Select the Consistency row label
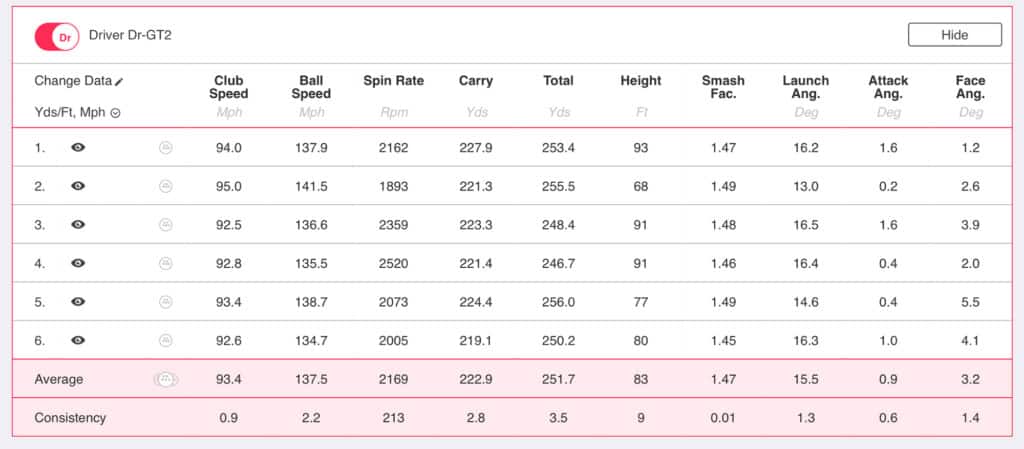The height and width of the screenshot is (449, 1024). pos(70,418)
